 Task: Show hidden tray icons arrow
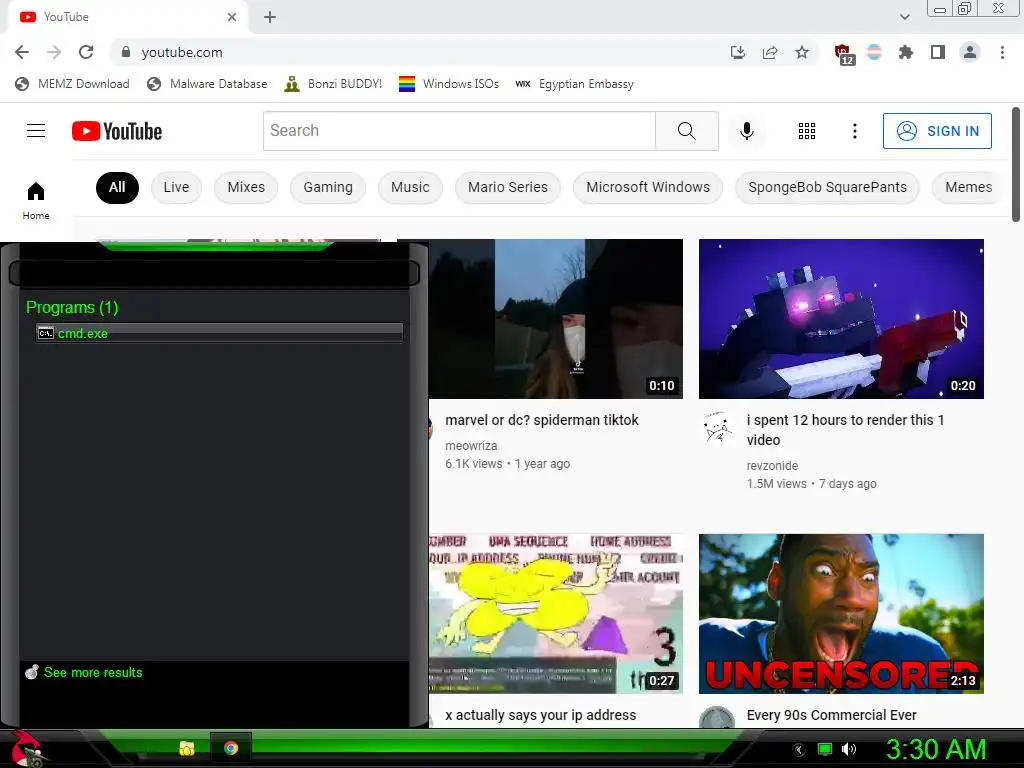(799, 750)
